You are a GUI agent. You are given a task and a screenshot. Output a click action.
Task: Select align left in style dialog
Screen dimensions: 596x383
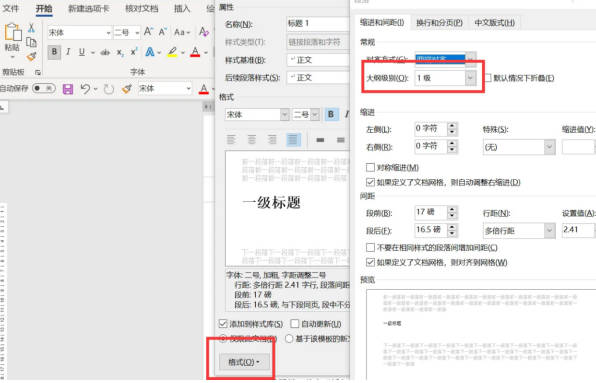pos(231,140)
